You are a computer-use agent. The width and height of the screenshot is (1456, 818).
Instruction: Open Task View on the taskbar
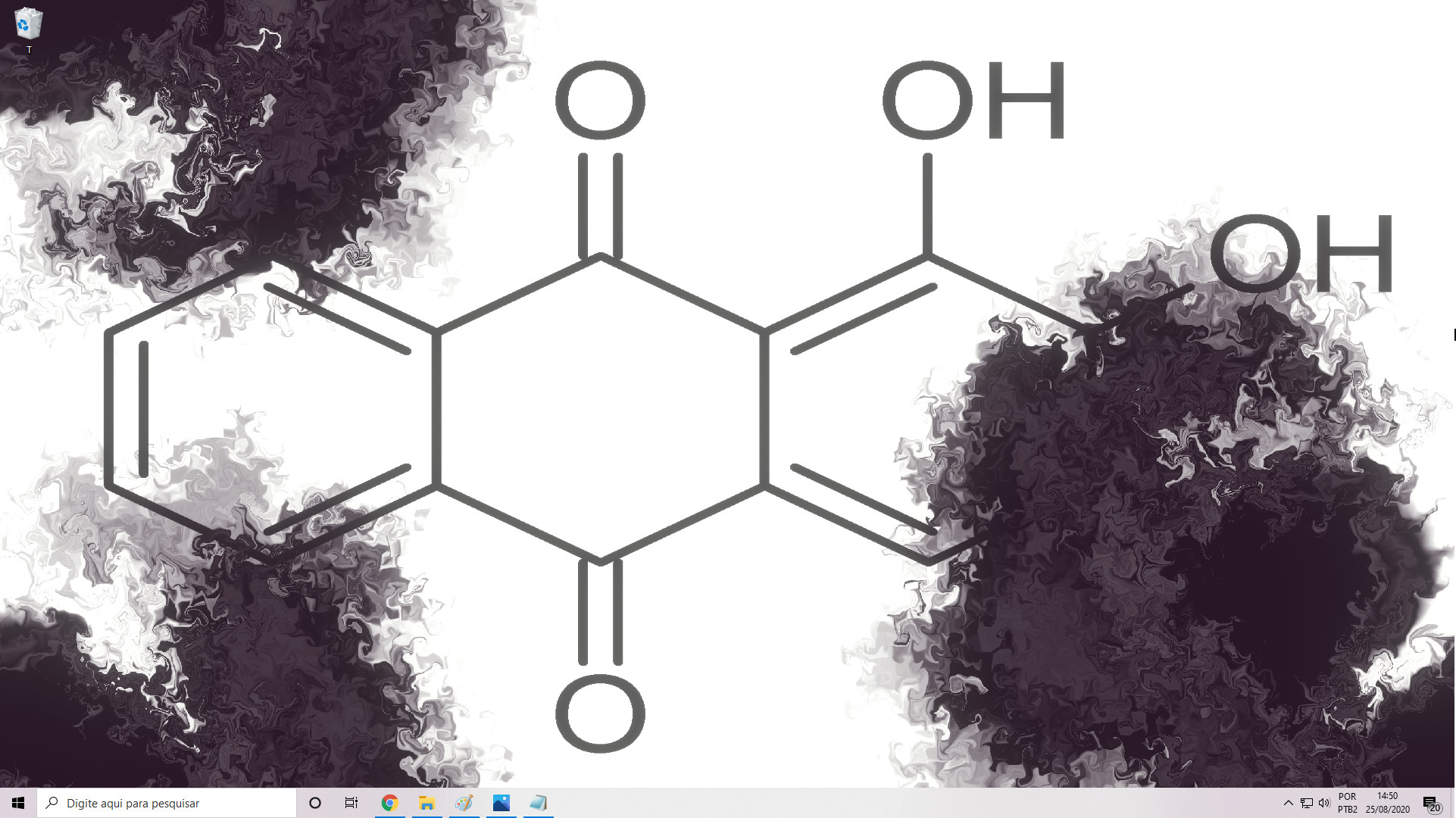click(x=350, y=803)
